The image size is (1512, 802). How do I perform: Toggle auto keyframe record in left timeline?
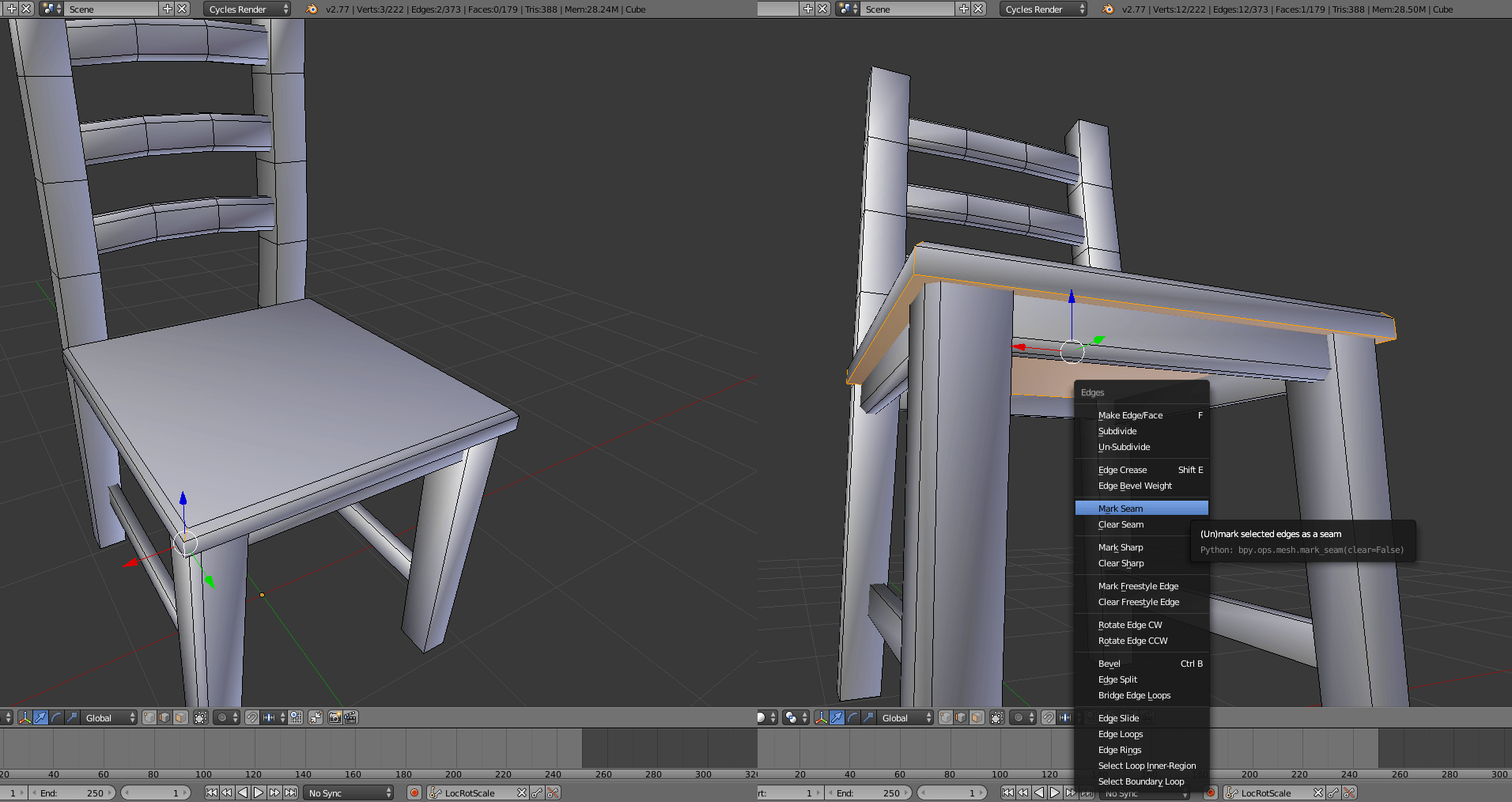coord(414,793)
